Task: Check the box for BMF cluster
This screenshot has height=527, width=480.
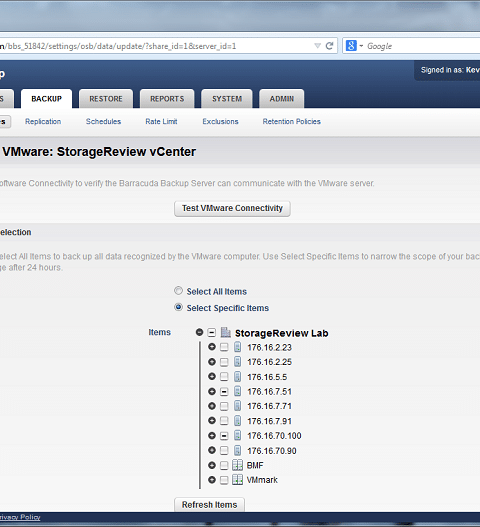Action: click(224, 465)
